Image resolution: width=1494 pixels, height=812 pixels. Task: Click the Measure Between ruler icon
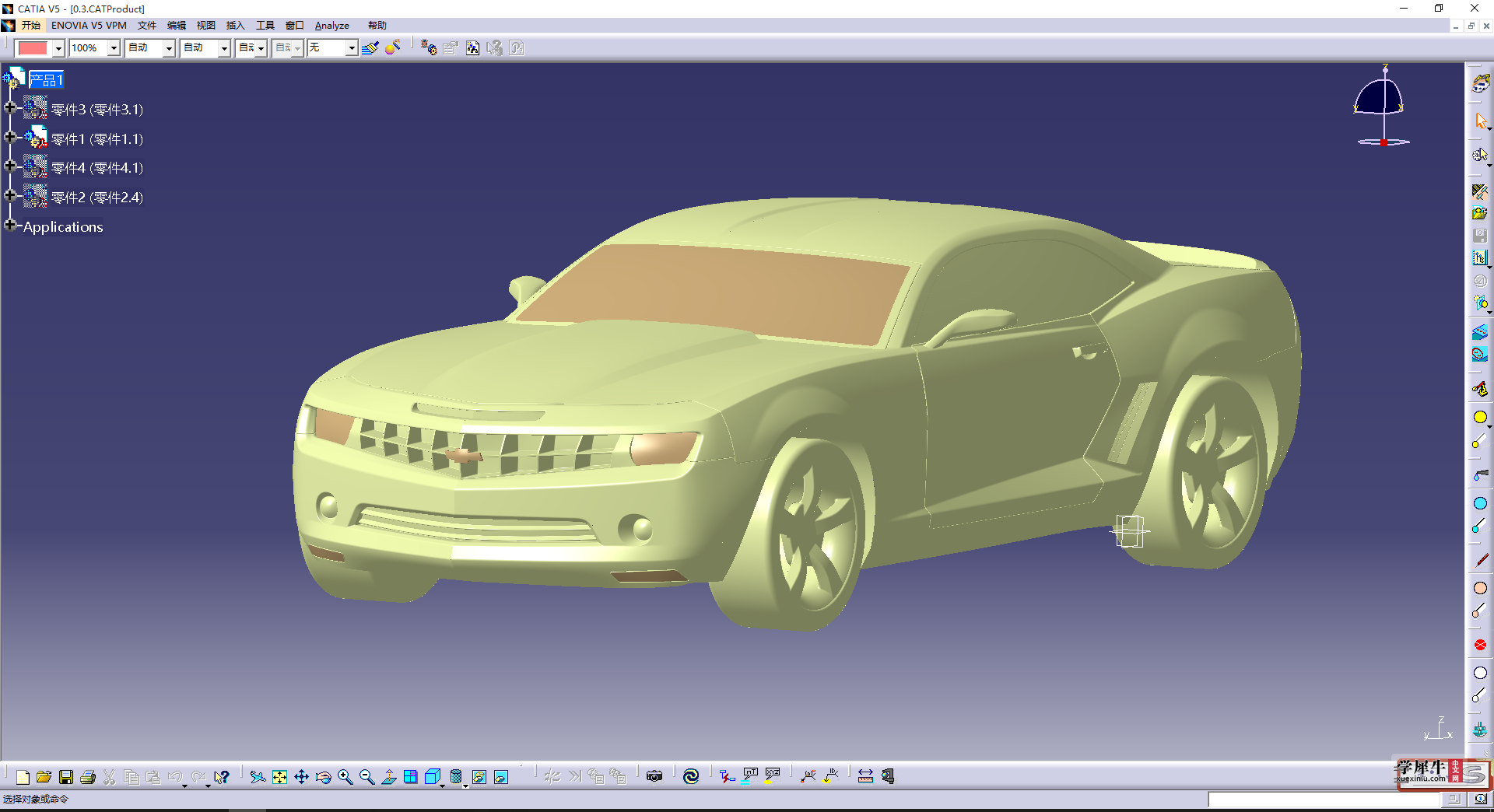point(865,776)
